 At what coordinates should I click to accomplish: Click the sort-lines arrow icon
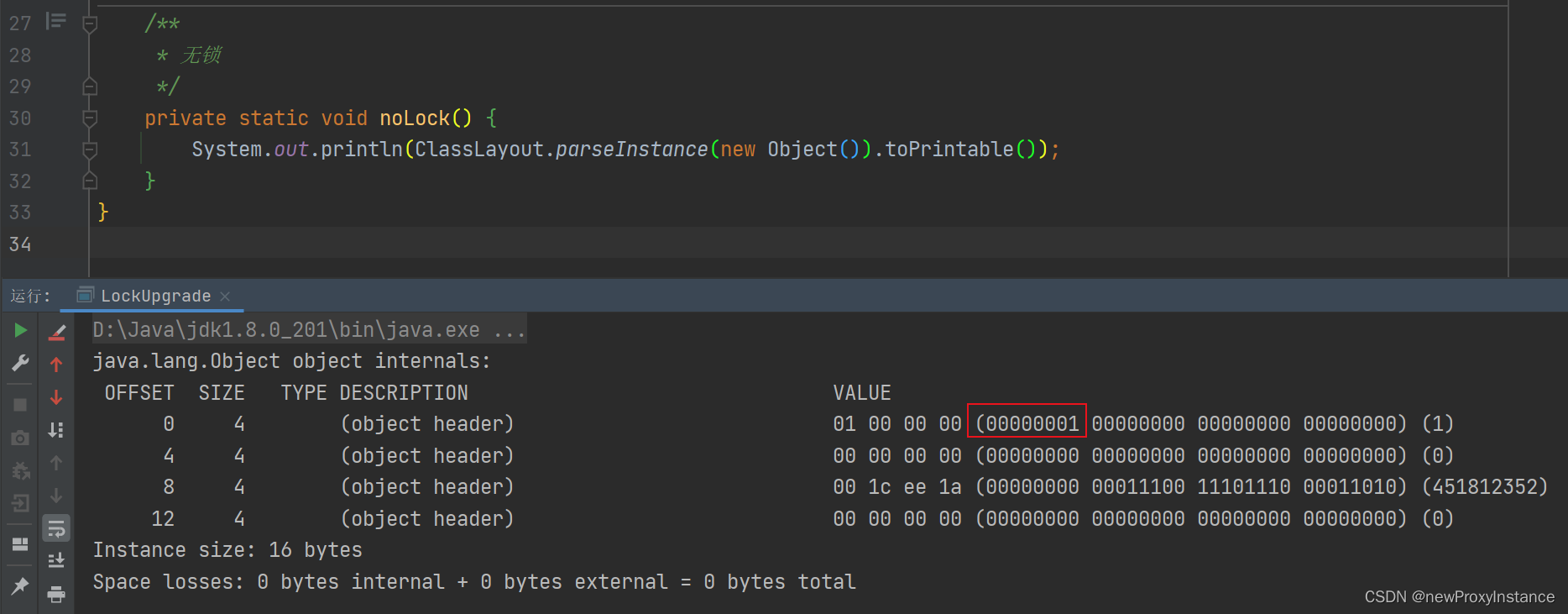pyautogui.click(x=56, y=430)
